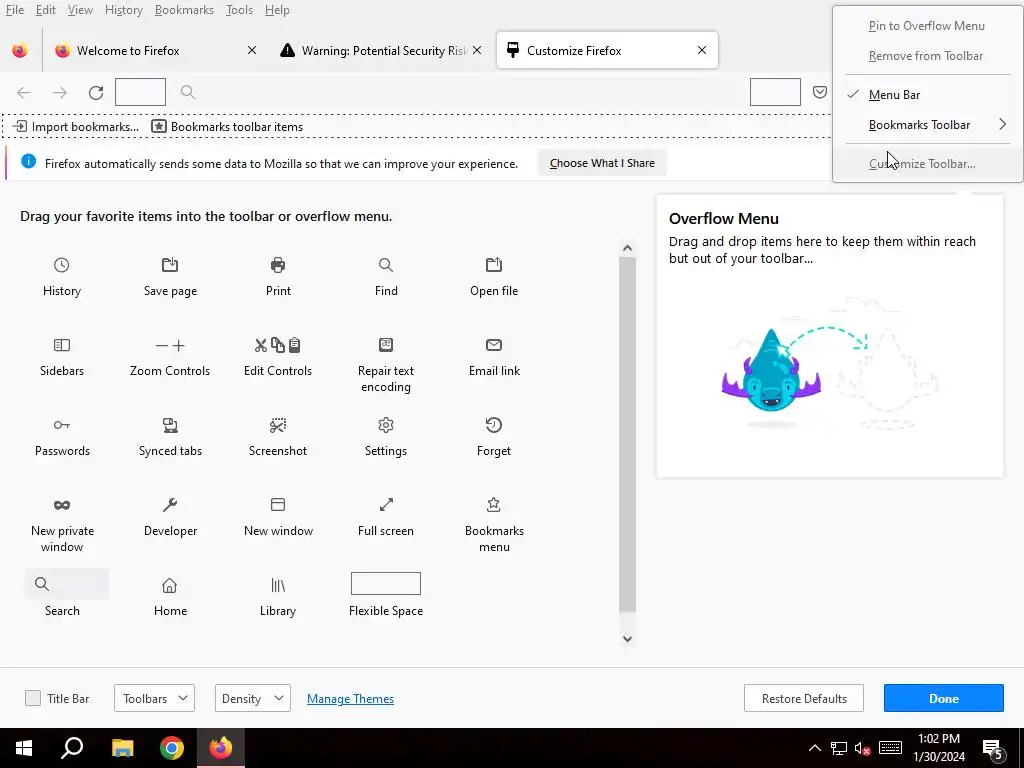Click Bookmarks toolbar items placeholder

coord(227,127)
